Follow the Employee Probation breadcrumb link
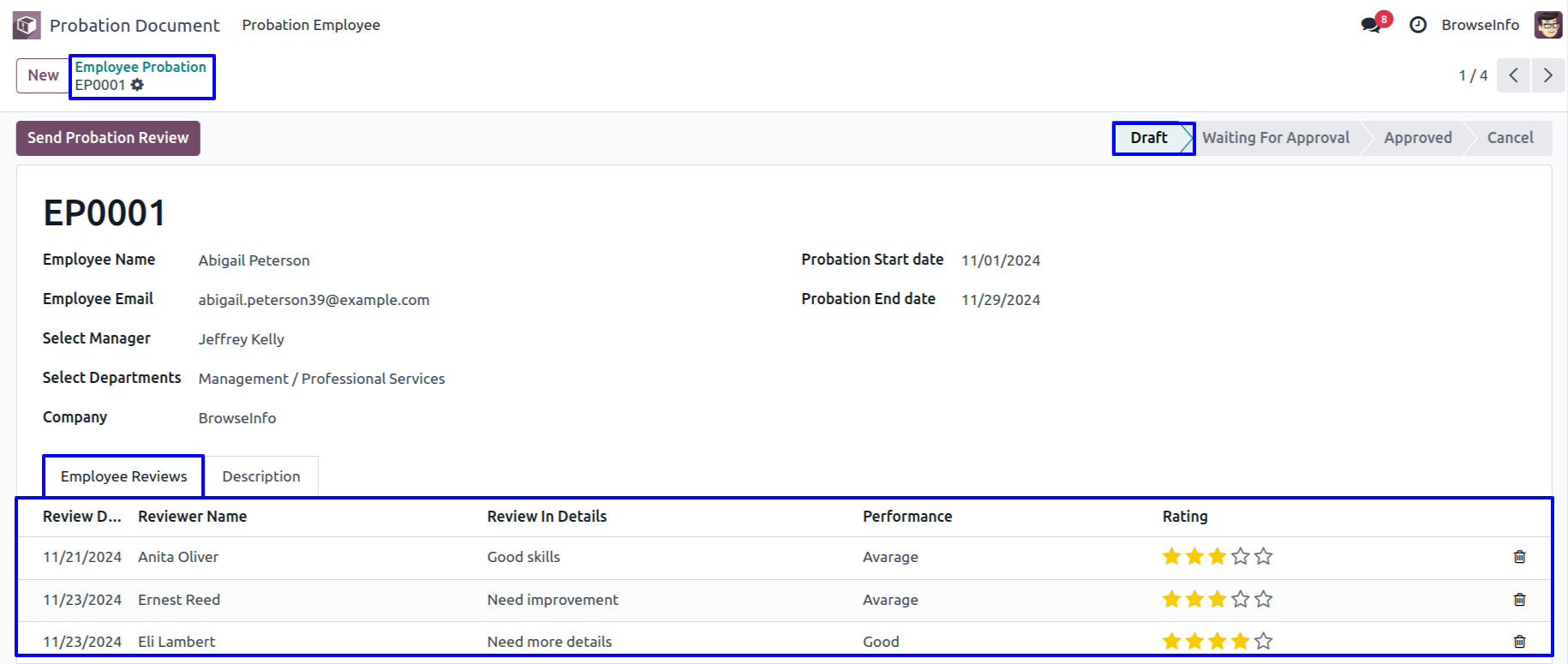Screen dimensions: 1568x664 click(141, 67)
